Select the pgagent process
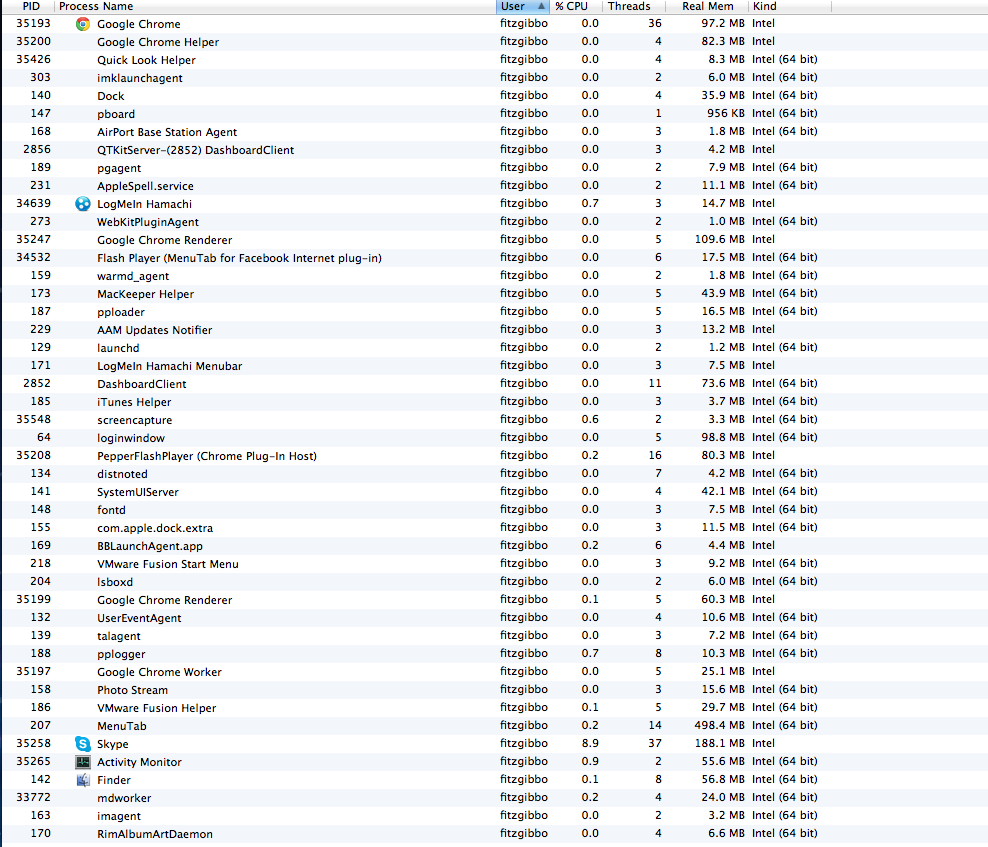 click(x=494, y=168)
